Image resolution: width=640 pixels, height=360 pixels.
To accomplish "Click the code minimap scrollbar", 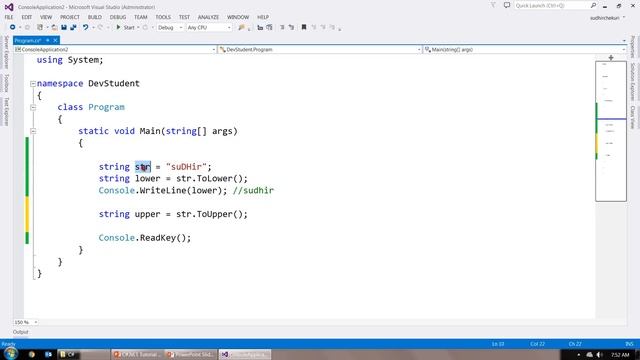I will click(611, 131).
